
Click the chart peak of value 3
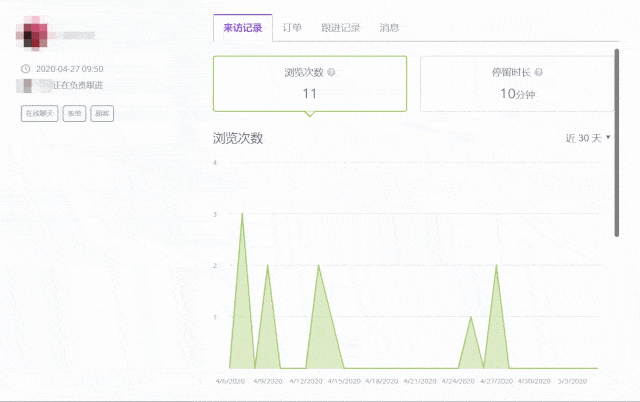[242, 213]
